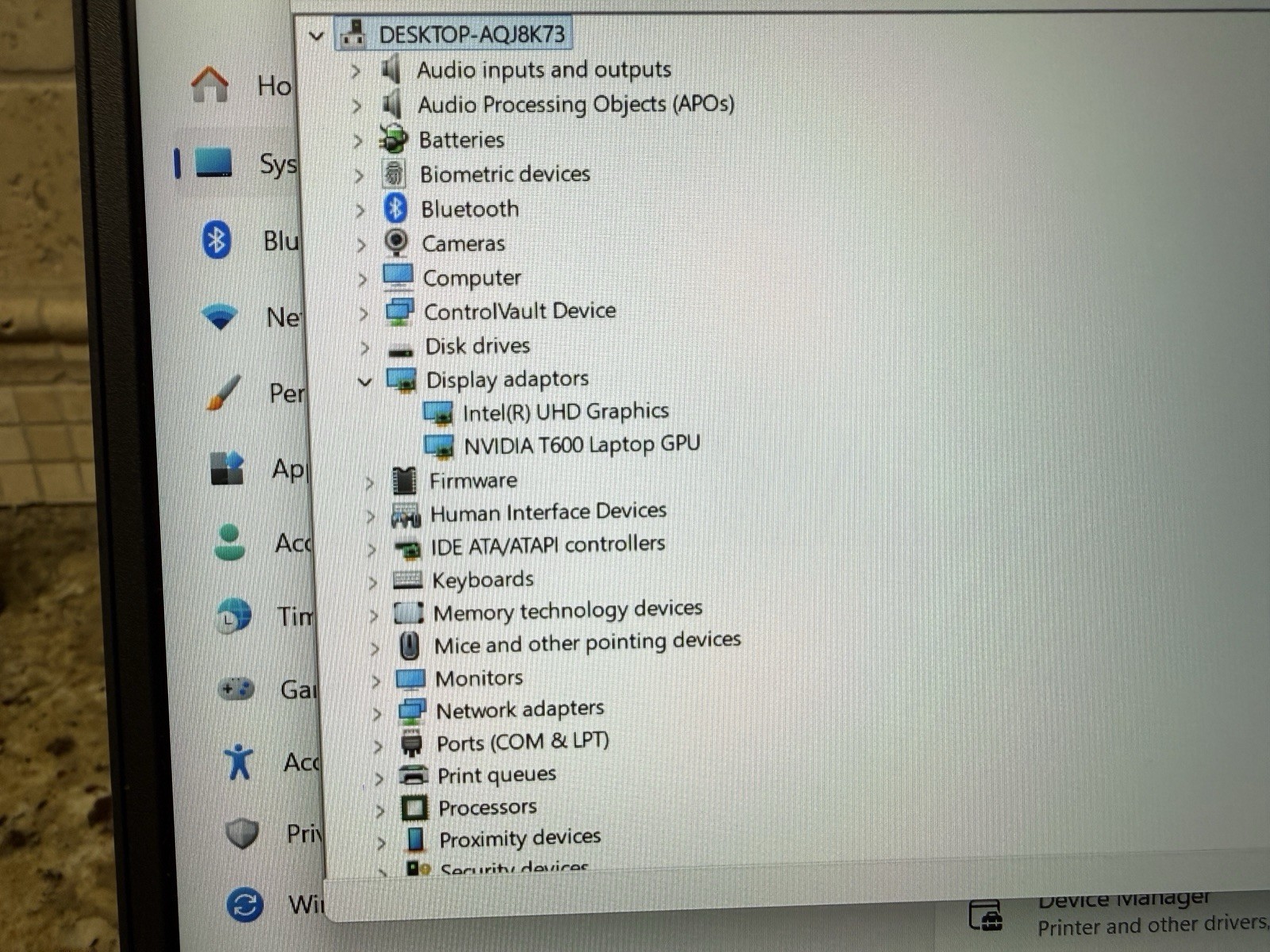Click the Print queues printer icon
Screen dimensions: 1270x952
tap(414, 775)
